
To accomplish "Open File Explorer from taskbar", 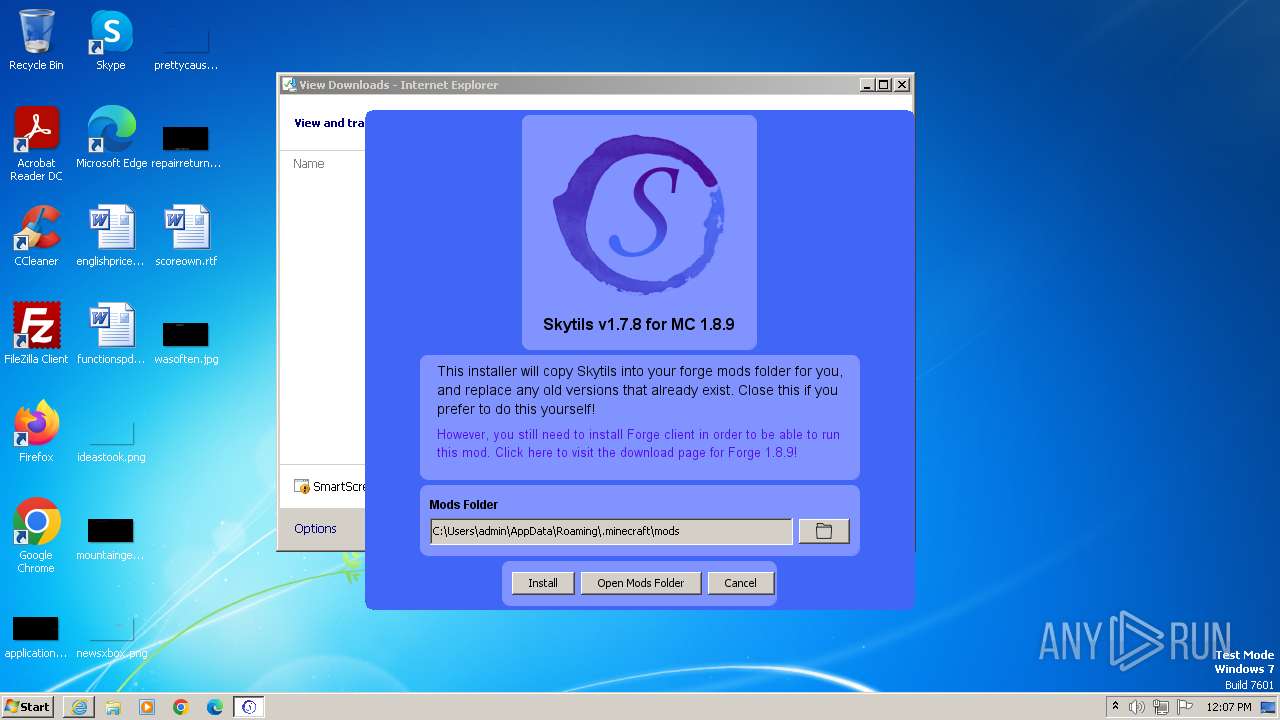I will [113, 707].
